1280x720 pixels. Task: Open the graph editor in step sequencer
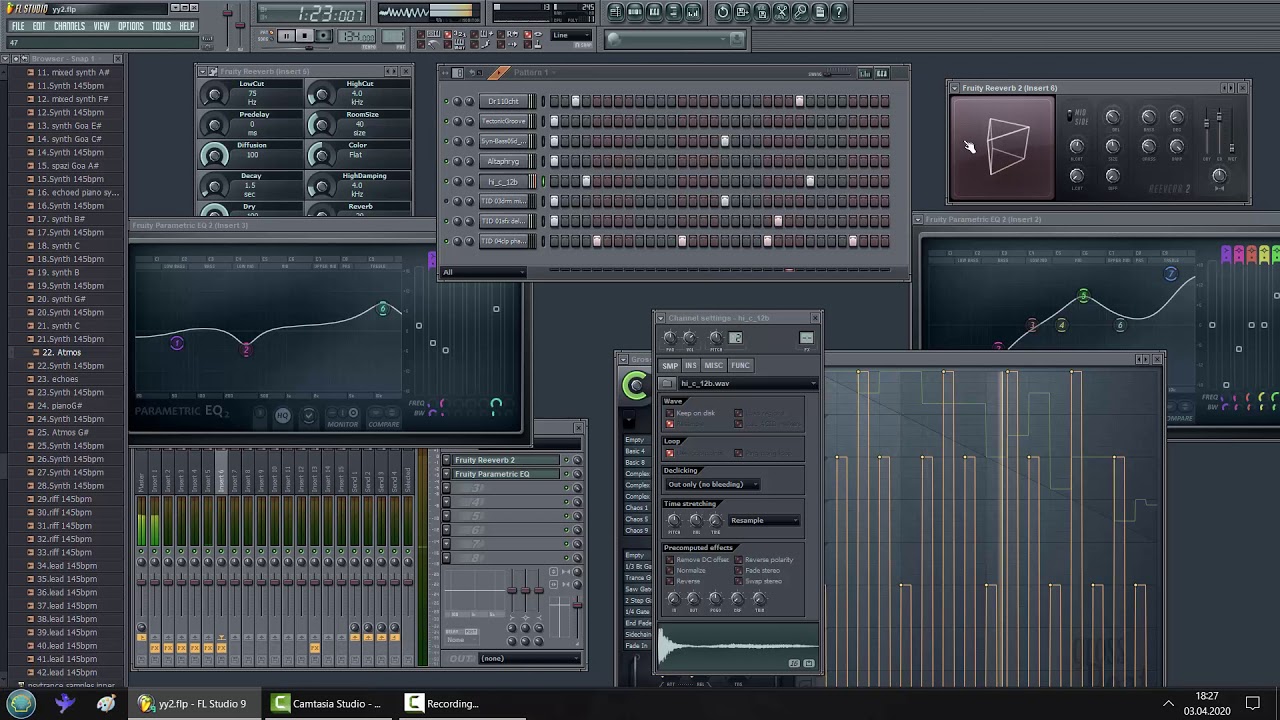867,73
